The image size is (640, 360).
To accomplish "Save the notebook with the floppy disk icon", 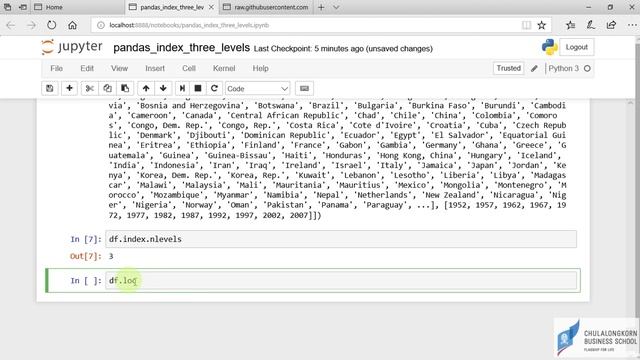I will [x=50, y=89].
